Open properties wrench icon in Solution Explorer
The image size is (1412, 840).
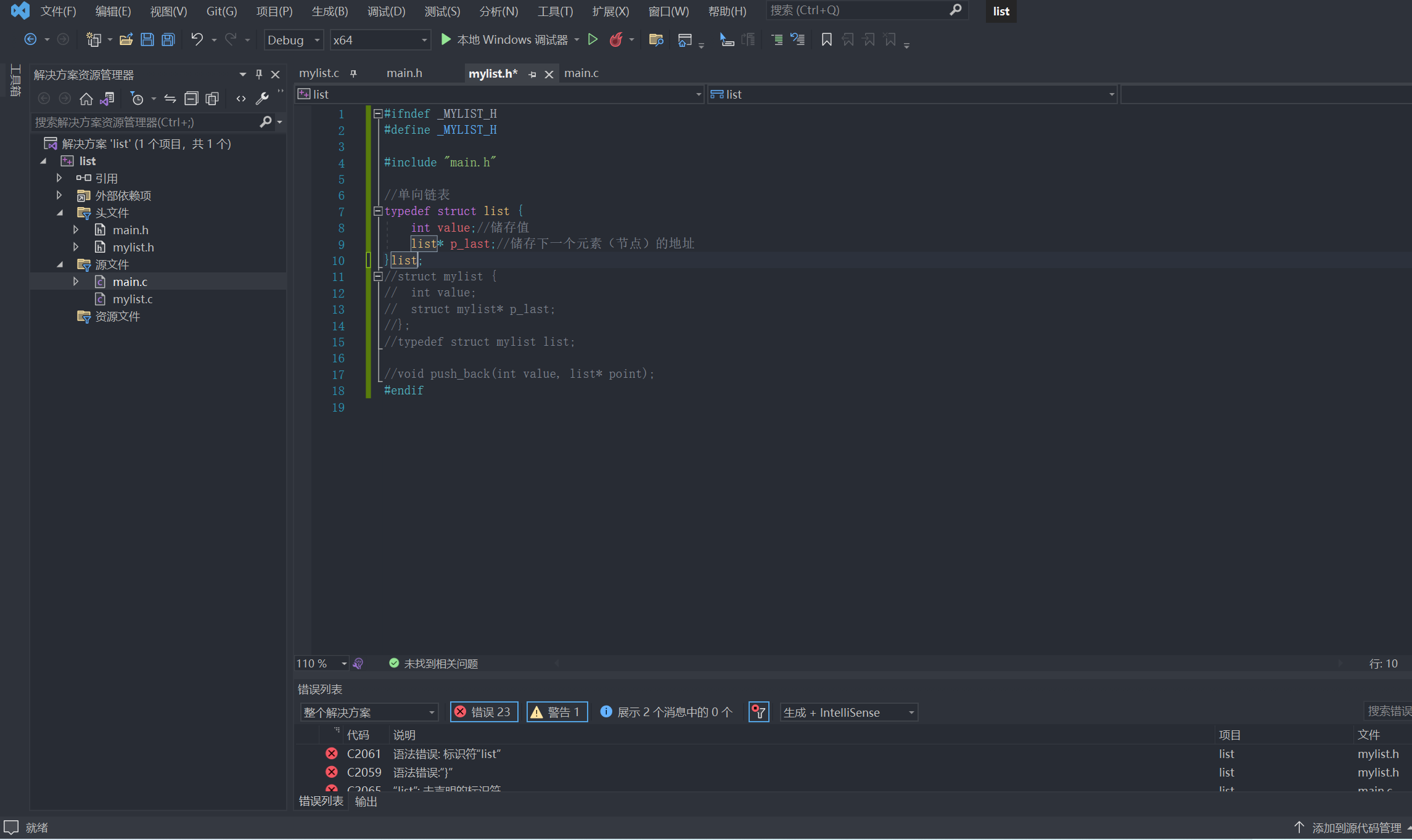click(x=262, y=99)
